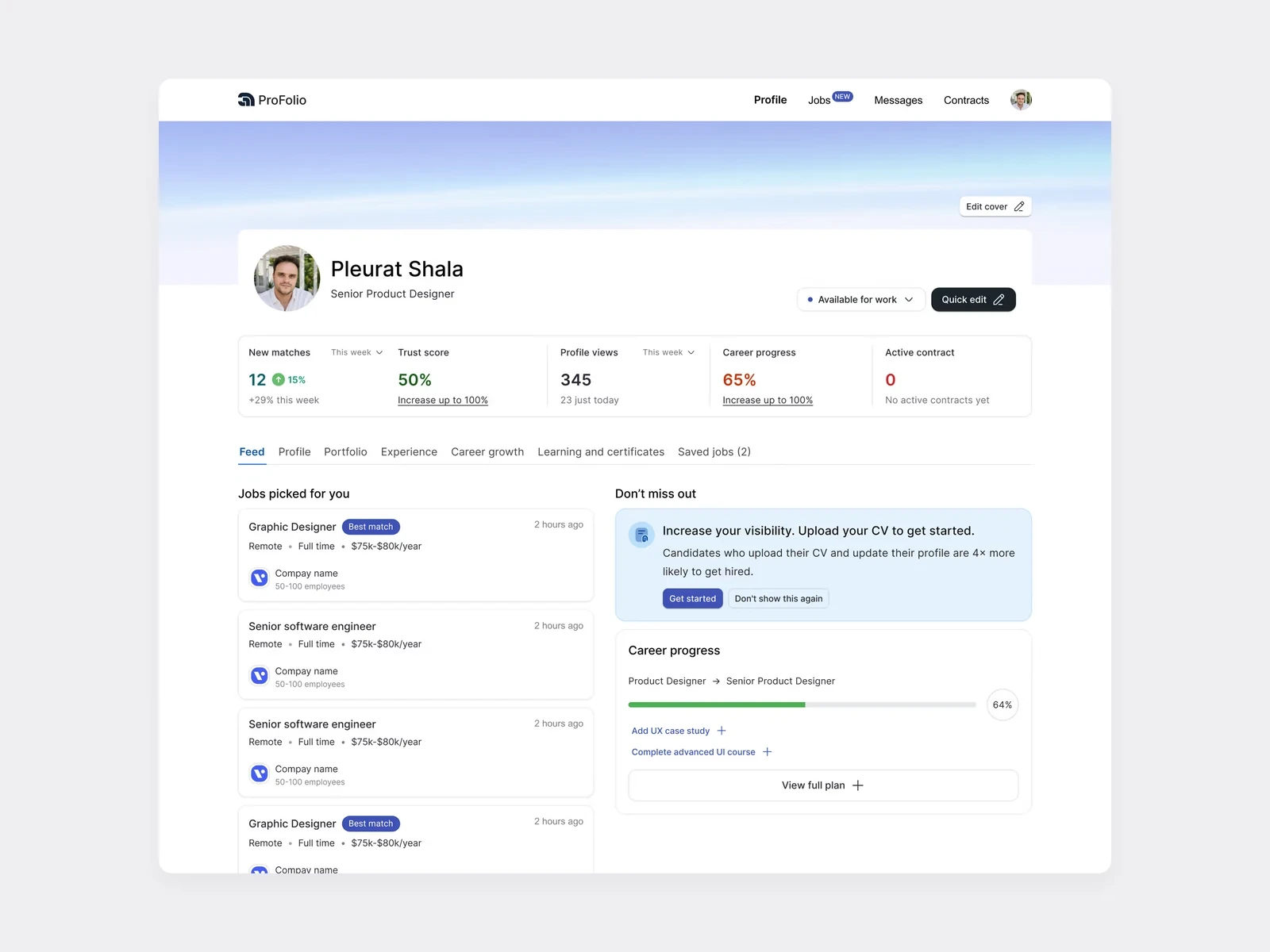Open the Career growth tab
This screenshot has width=1270, height=952.
coord(487,452)
